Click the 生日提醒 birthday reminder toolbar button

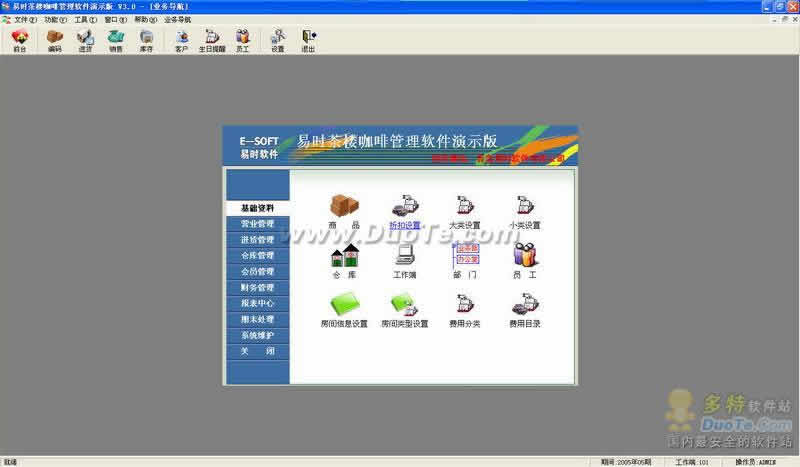212,40
